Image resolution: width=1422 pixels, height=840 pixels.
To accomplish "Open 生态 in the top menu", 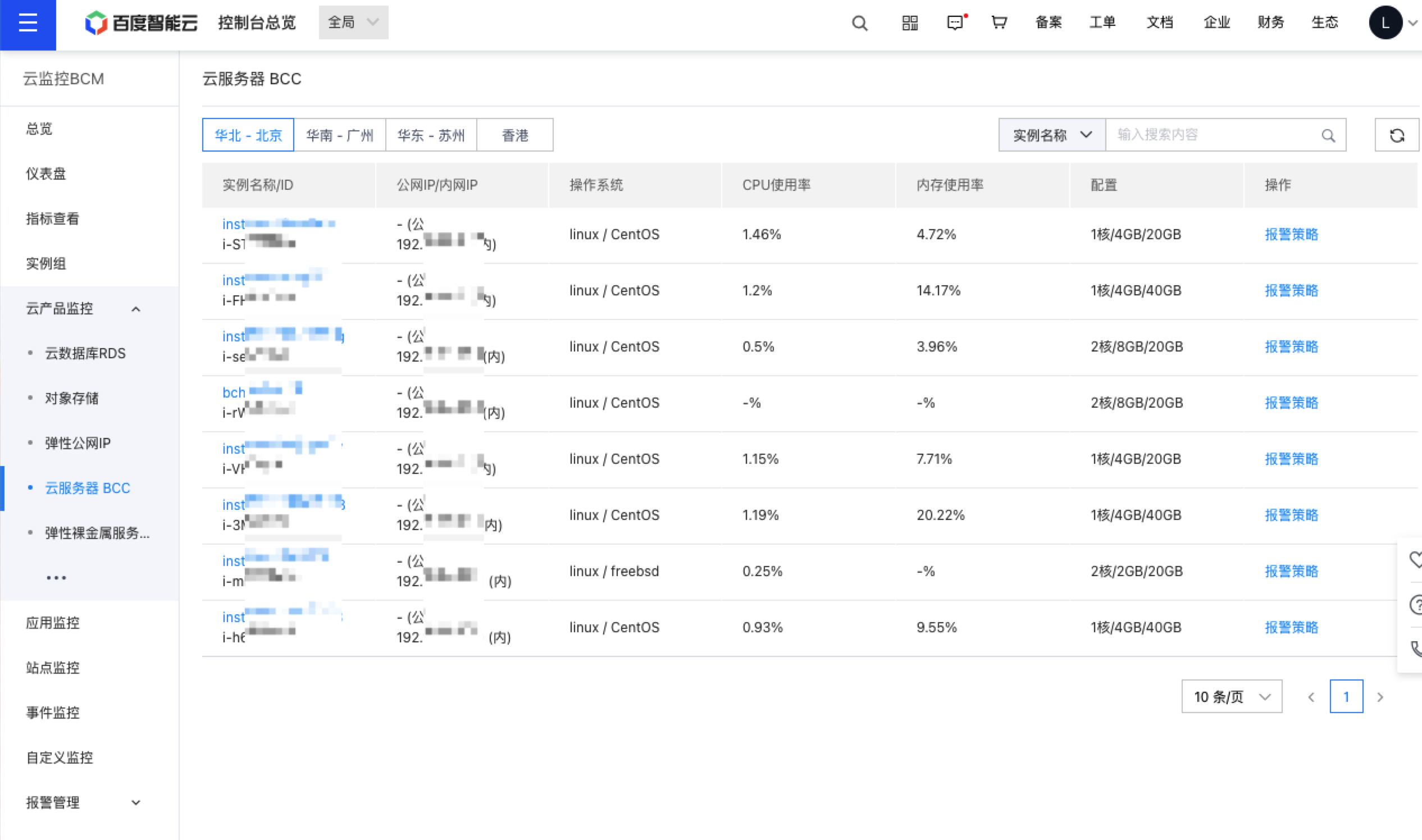I will (1325, 22).
